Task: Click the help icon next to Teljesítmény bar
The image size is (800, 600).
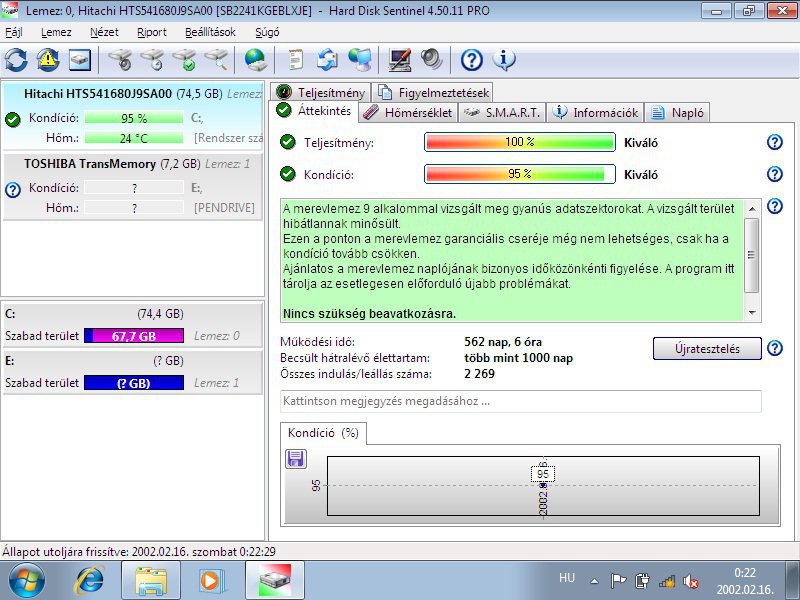Action: pos(774,142)
